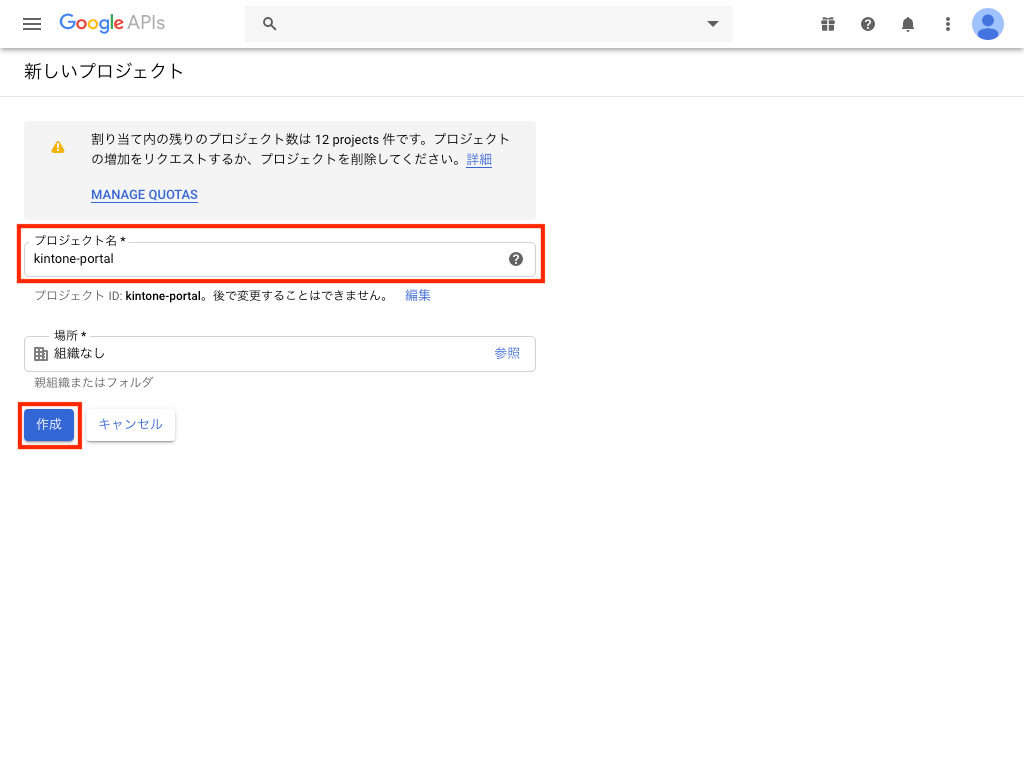Click the search magnifier icon

(269, 24)
